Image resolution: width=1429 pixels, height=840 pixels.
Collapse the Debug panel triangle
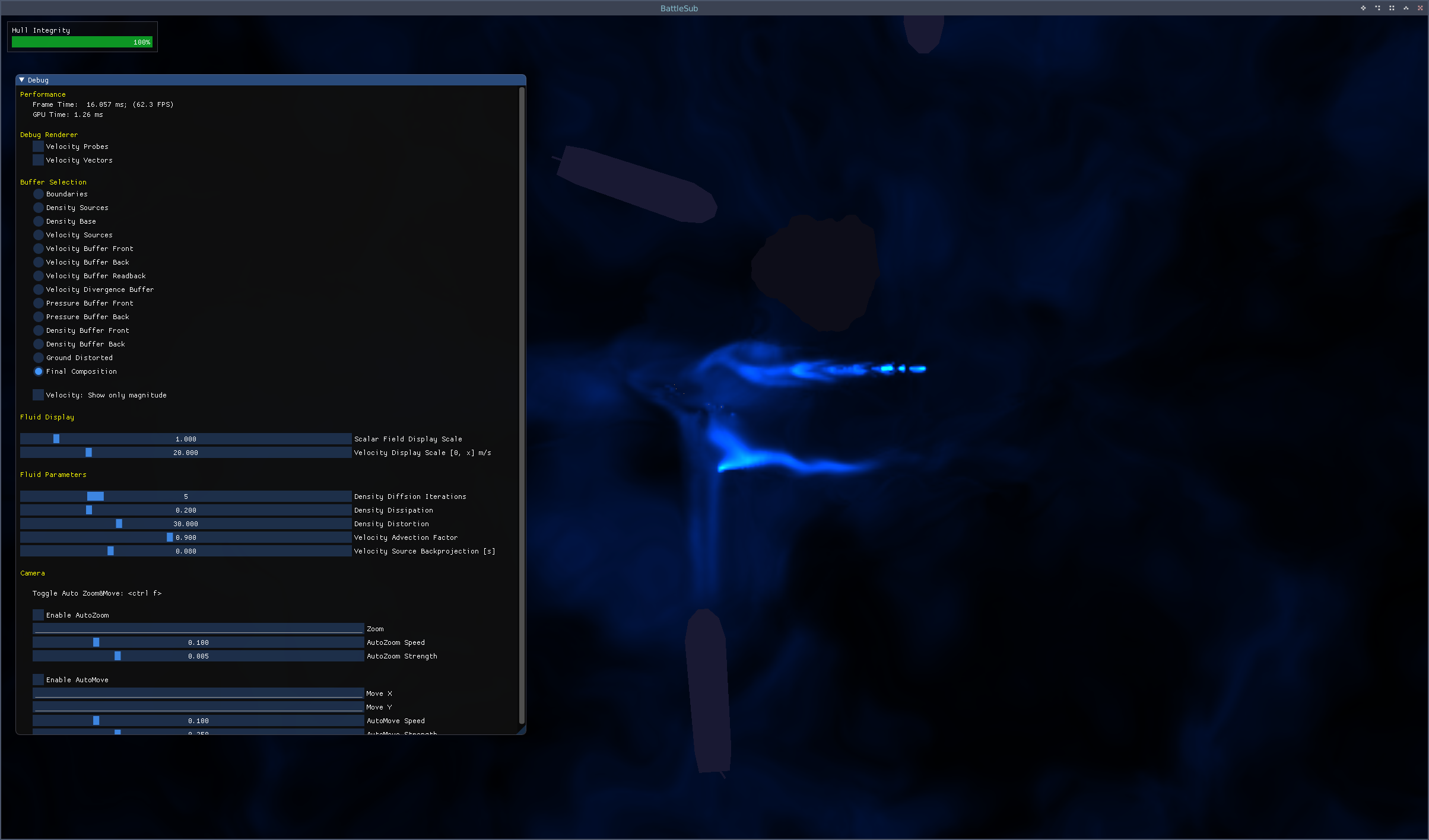[x=22, y=80]
